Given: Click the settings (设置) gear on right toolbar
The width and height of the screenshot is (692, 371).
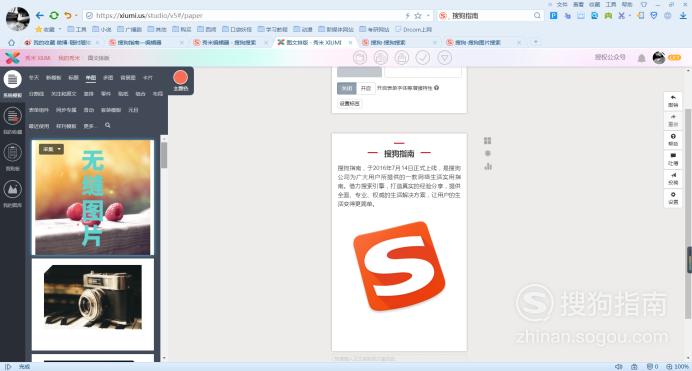Looking at the screenshot, I should (x=673, y=198).
